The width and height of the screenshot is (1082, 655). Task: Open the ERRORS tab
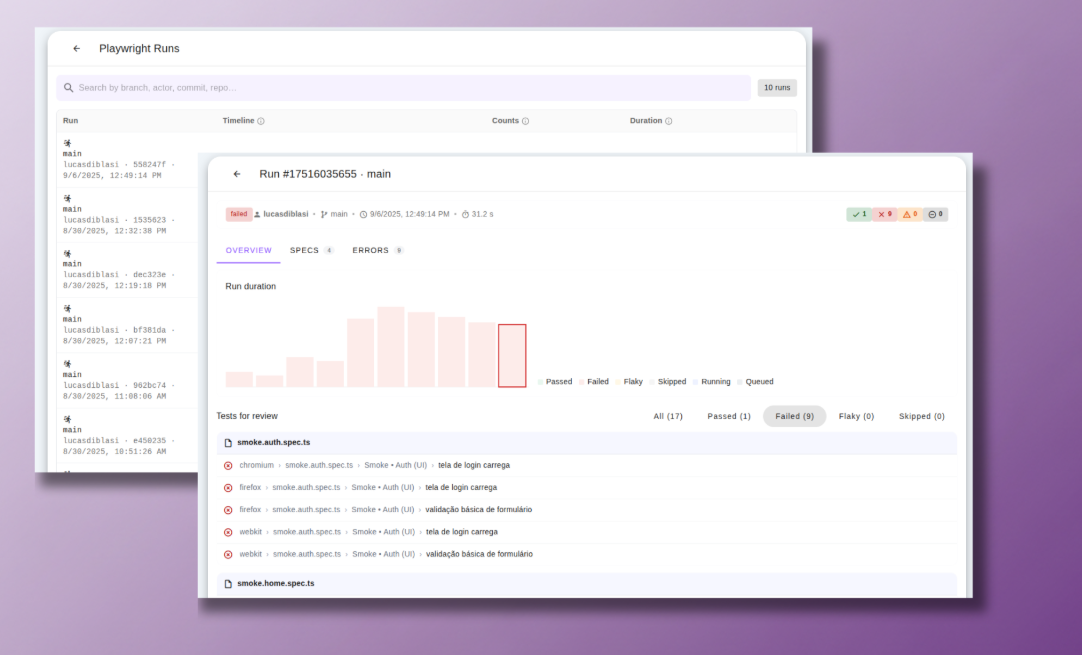369,250
